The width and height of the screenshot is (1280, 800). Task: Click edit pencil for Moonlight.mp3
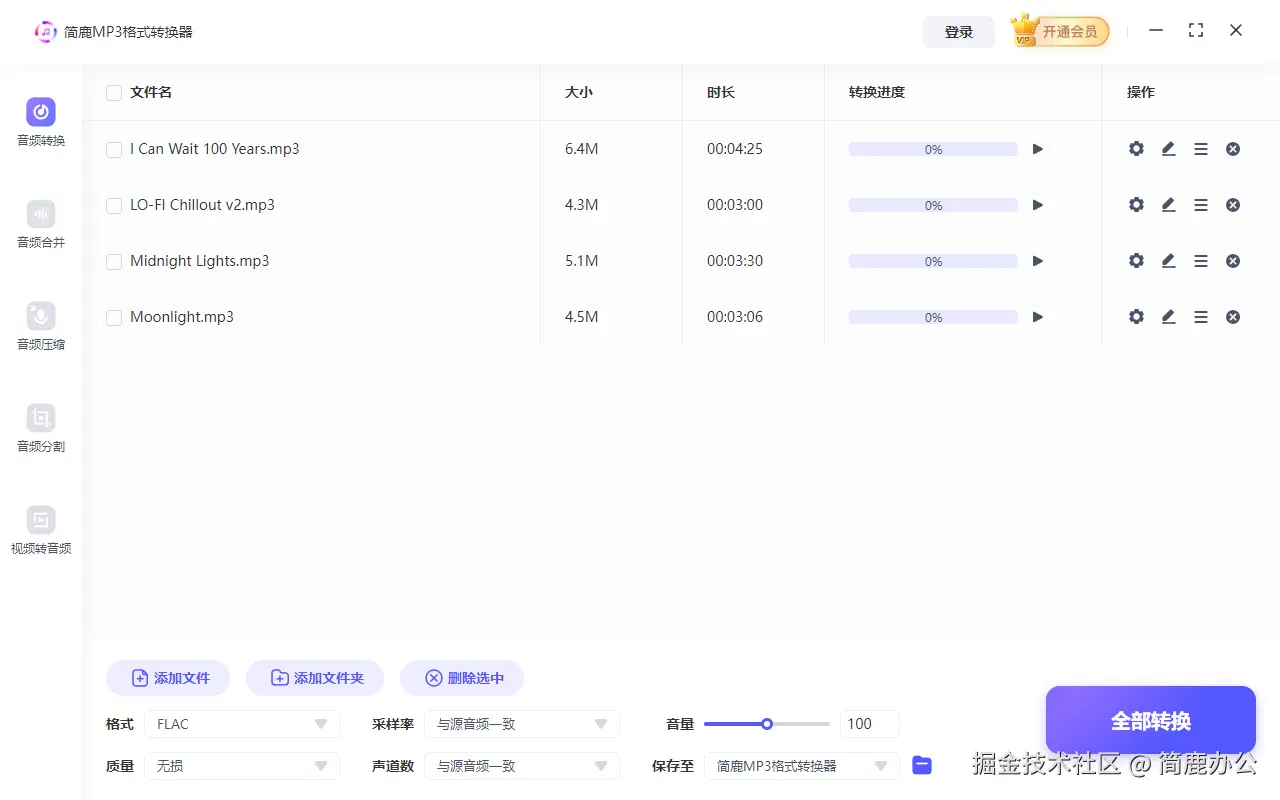1168,317
